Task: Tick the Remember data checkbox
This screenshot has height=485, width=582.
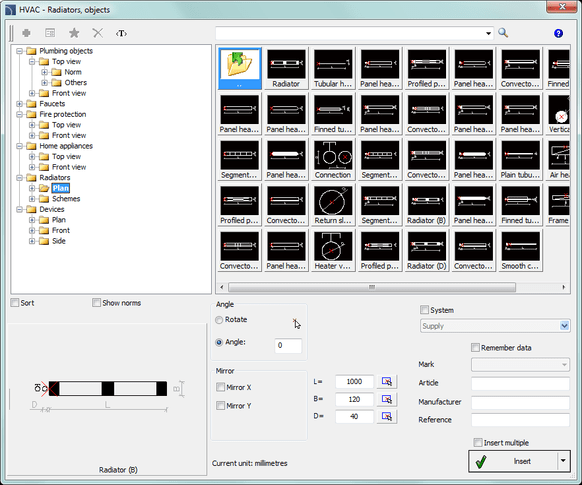Action: click(475, 347)
